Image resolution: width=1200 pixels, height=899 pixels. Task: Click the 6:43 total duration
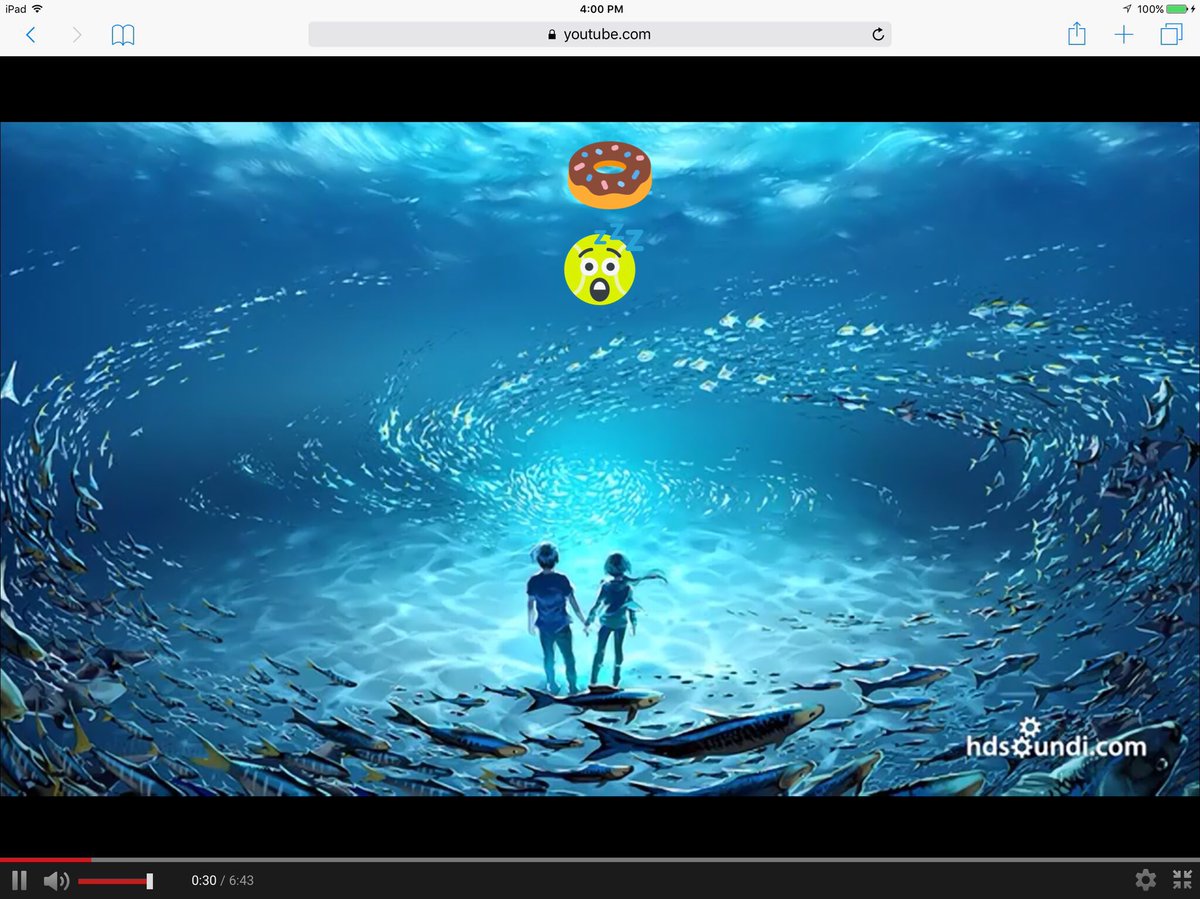tap(241, 881)
